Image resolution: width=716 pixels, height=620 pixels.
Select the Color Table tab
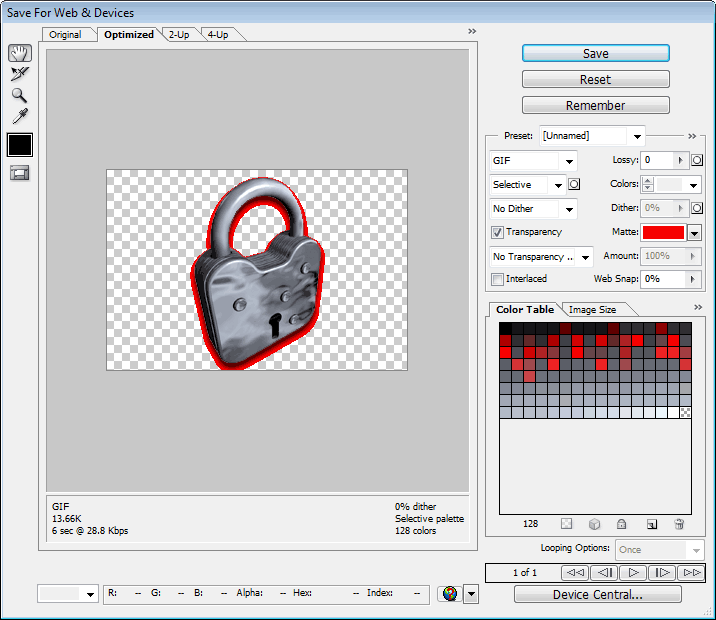point(525,310)
